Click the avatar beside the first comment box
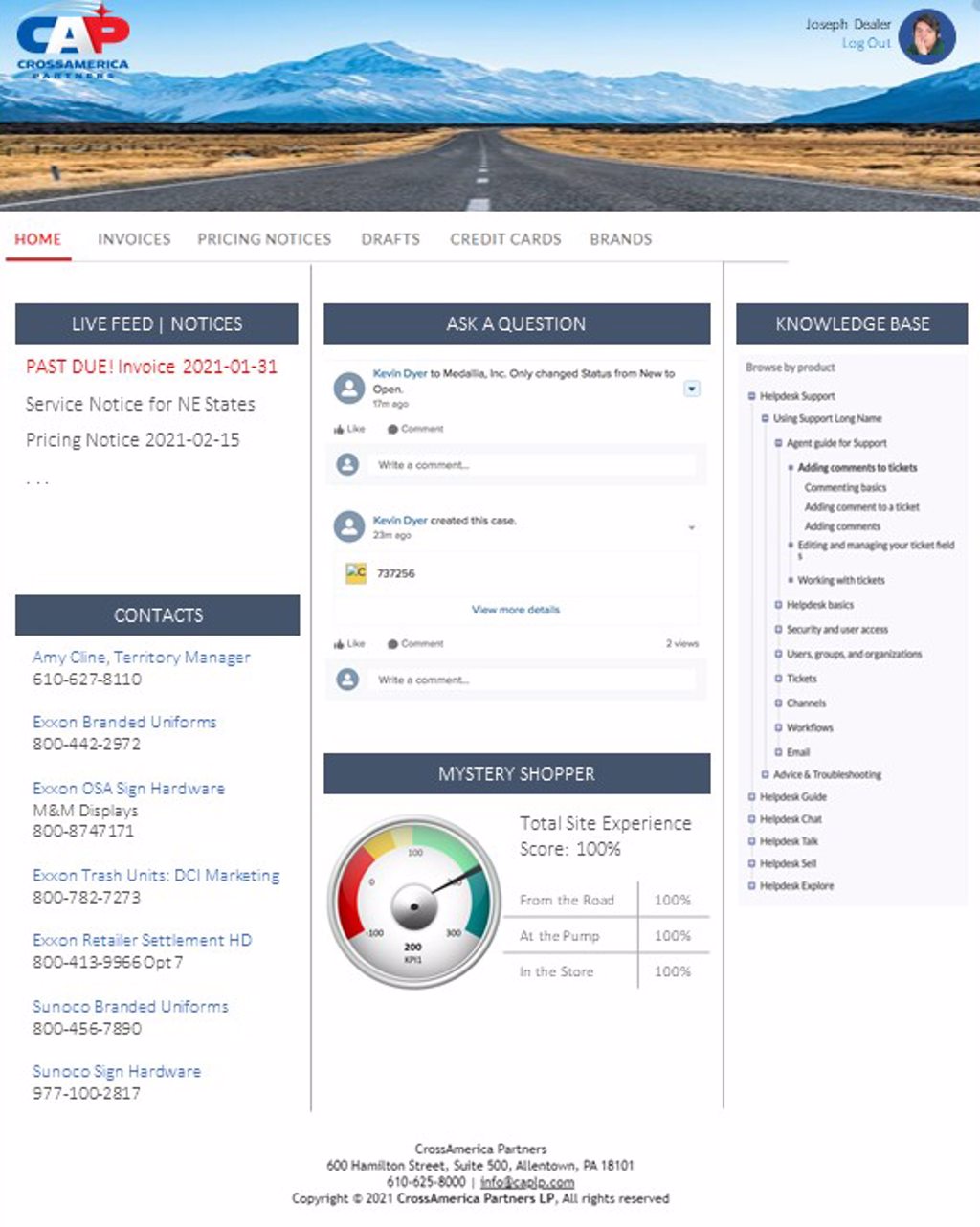Screen dimensions: 980x1227 coord(347,465)
